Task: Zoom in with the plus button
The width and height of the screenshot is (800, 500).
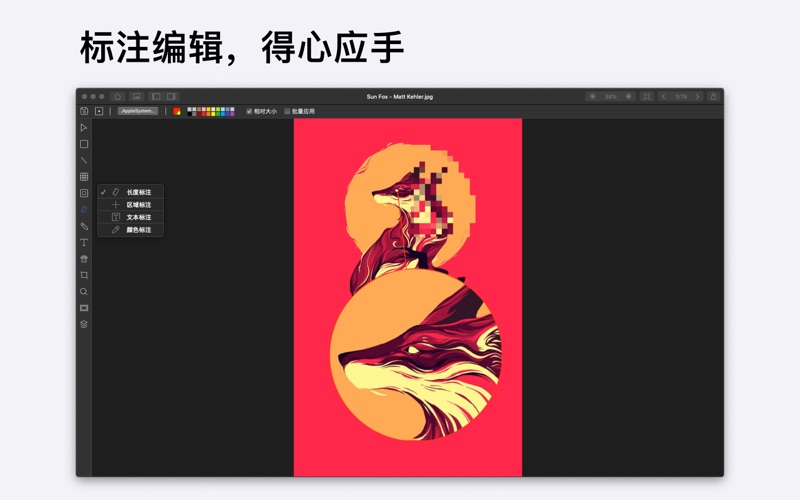Action: [x=629, y=96]
